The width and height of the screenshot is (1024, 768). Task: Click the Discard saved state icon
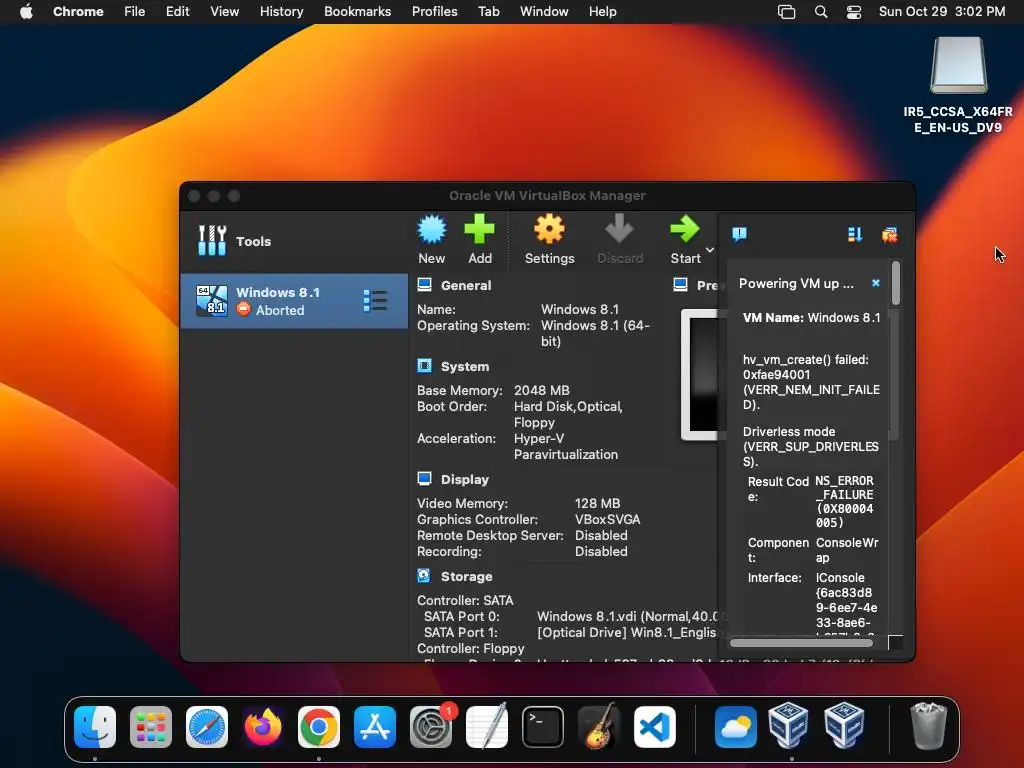coord(619,229)
